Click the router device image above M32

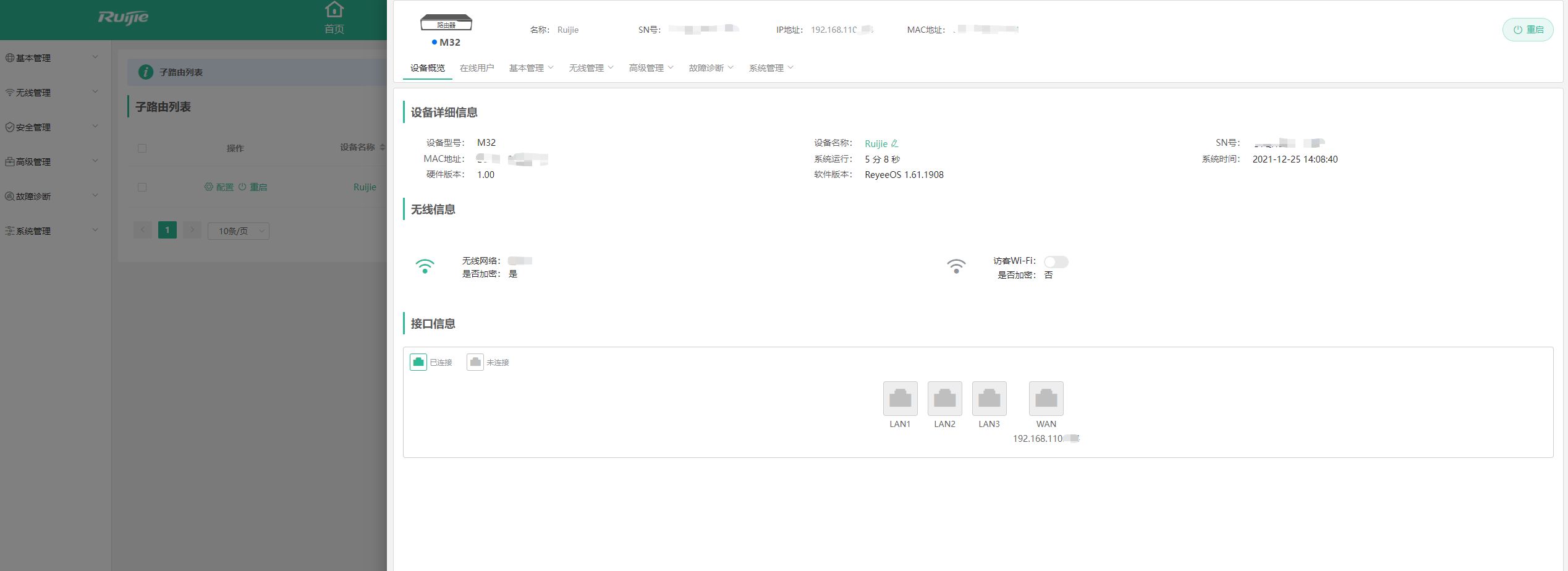[446, 23]
